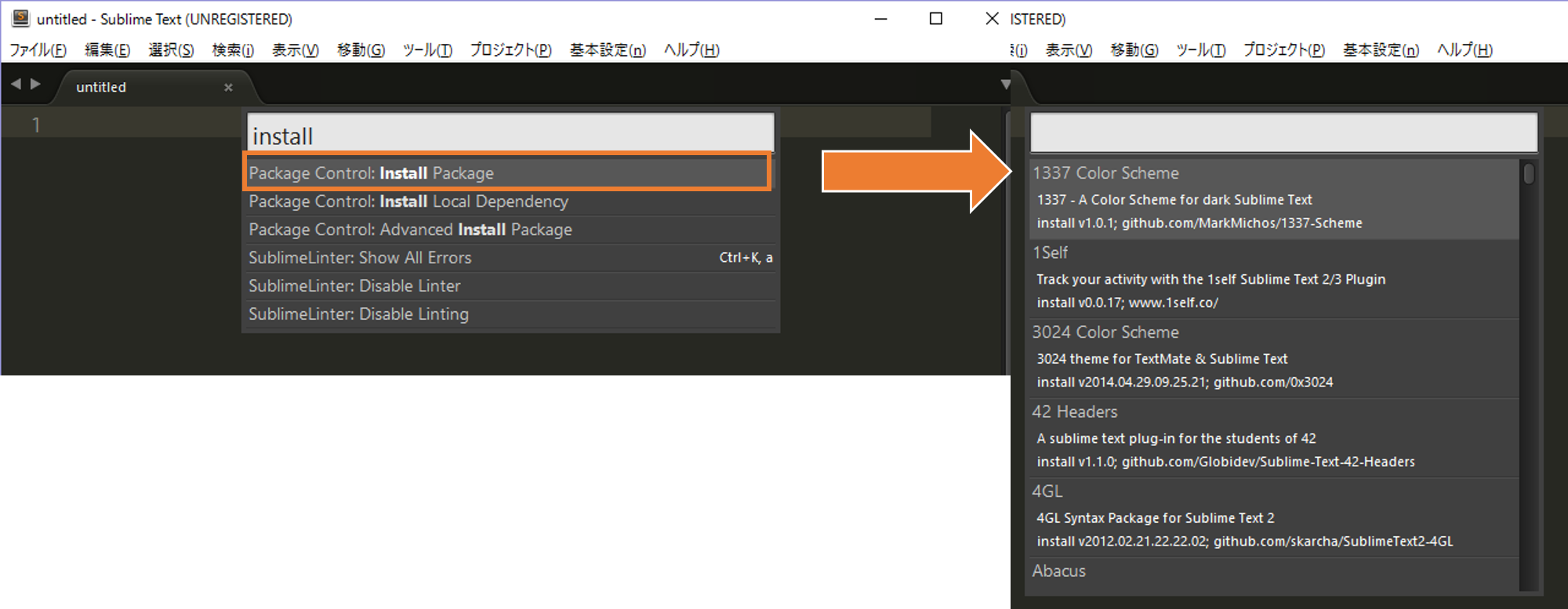Click line number 1 in the gutter
This screenshot has height=609, width=1568.
[x=36, y=125]
